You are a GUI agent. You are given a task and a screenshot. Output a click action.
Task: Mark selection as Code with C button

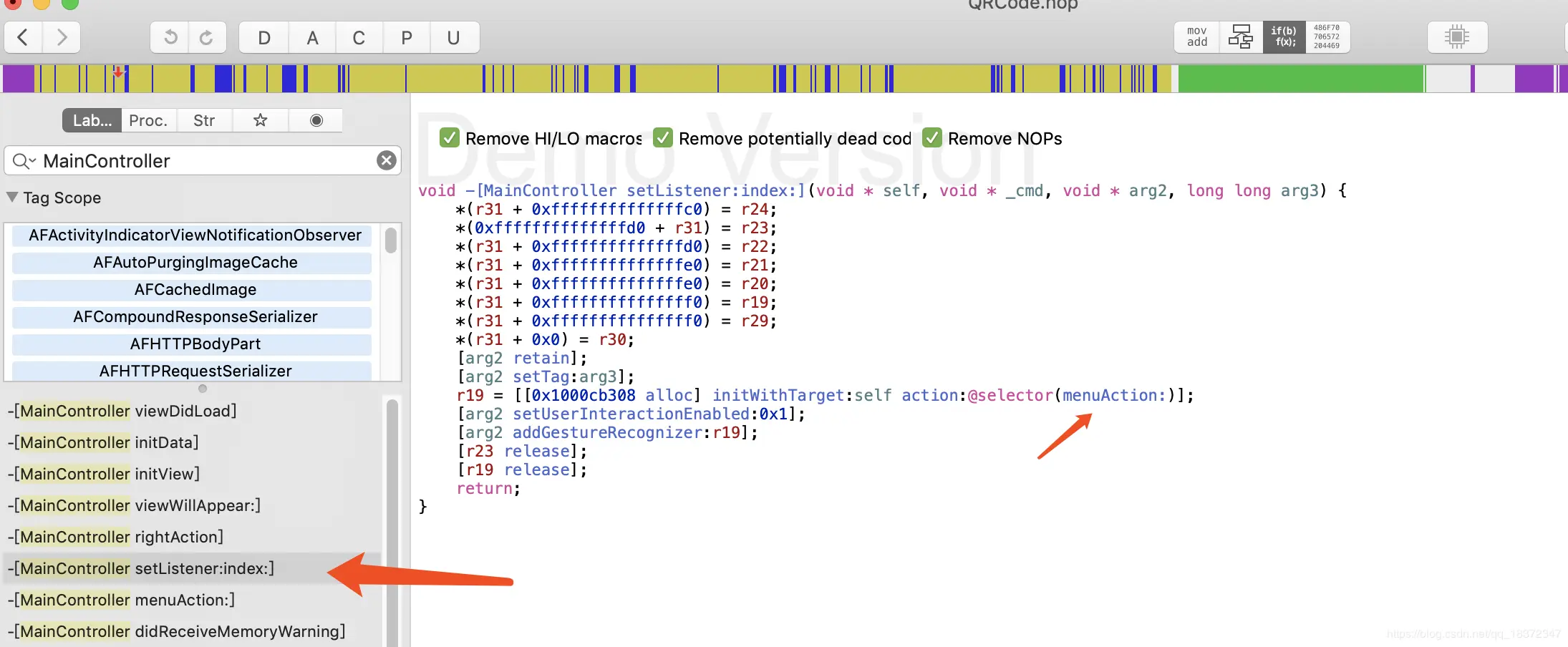point(359,37)
